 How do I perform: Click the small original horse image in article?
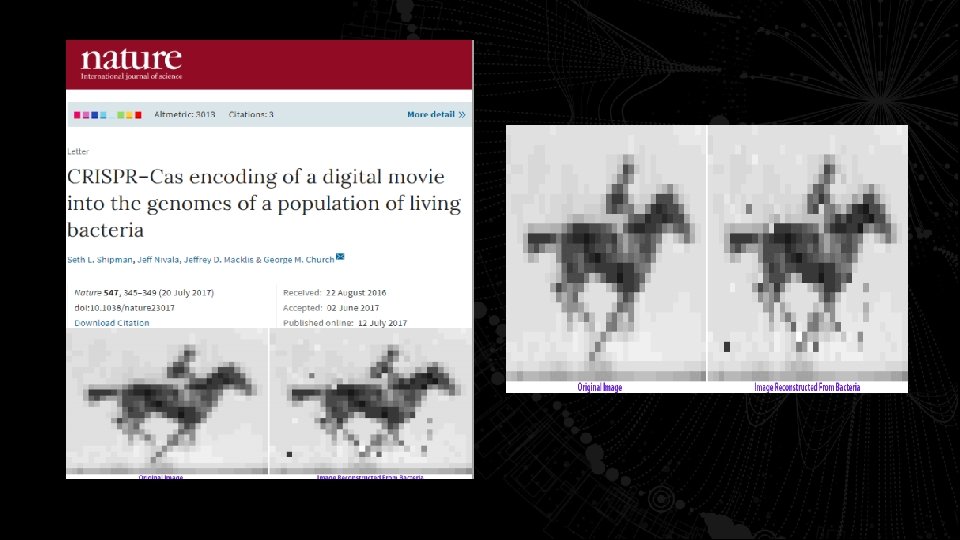[x=167, y=401]
